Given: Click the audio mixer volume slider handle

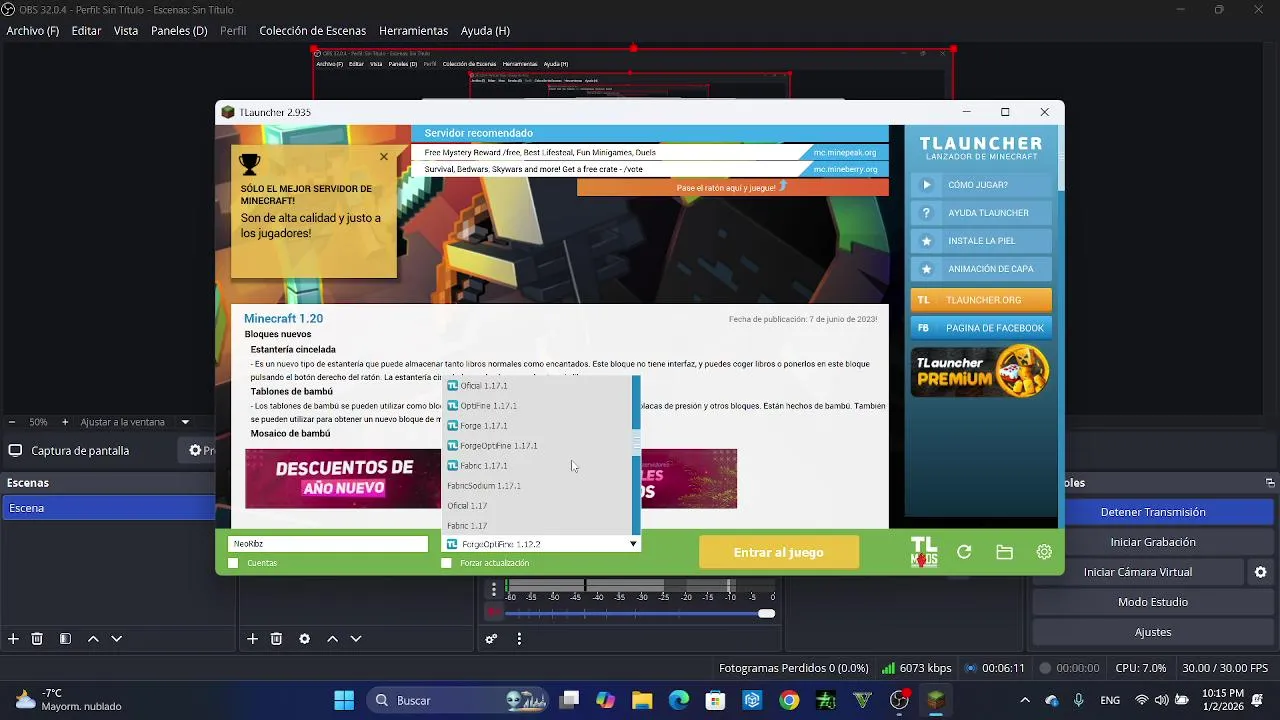Looking at the screenshot, I should point(767,613).
